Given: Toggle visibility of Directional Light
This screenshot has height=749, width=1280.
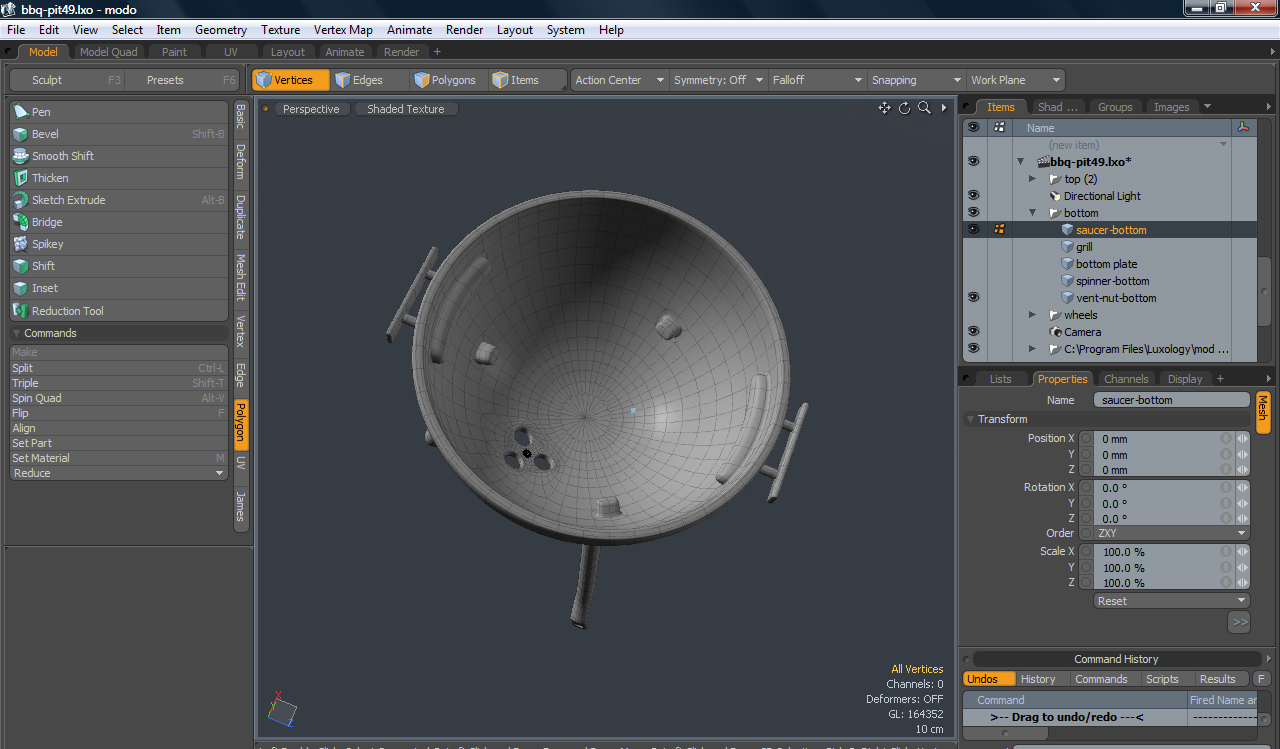Looking at the screenshot, I should coord(974,196).
